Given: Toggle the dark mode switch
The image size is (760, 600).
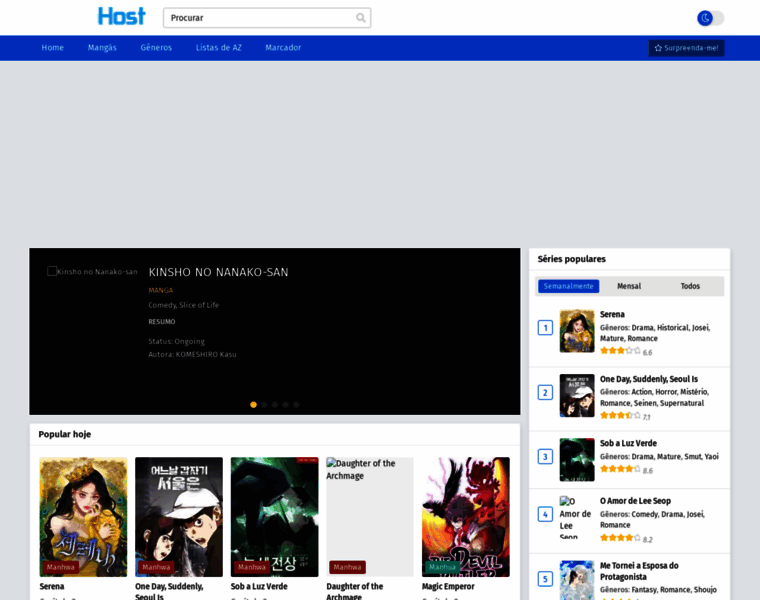Looking at the screenshot, I should (x=710, y=18).
